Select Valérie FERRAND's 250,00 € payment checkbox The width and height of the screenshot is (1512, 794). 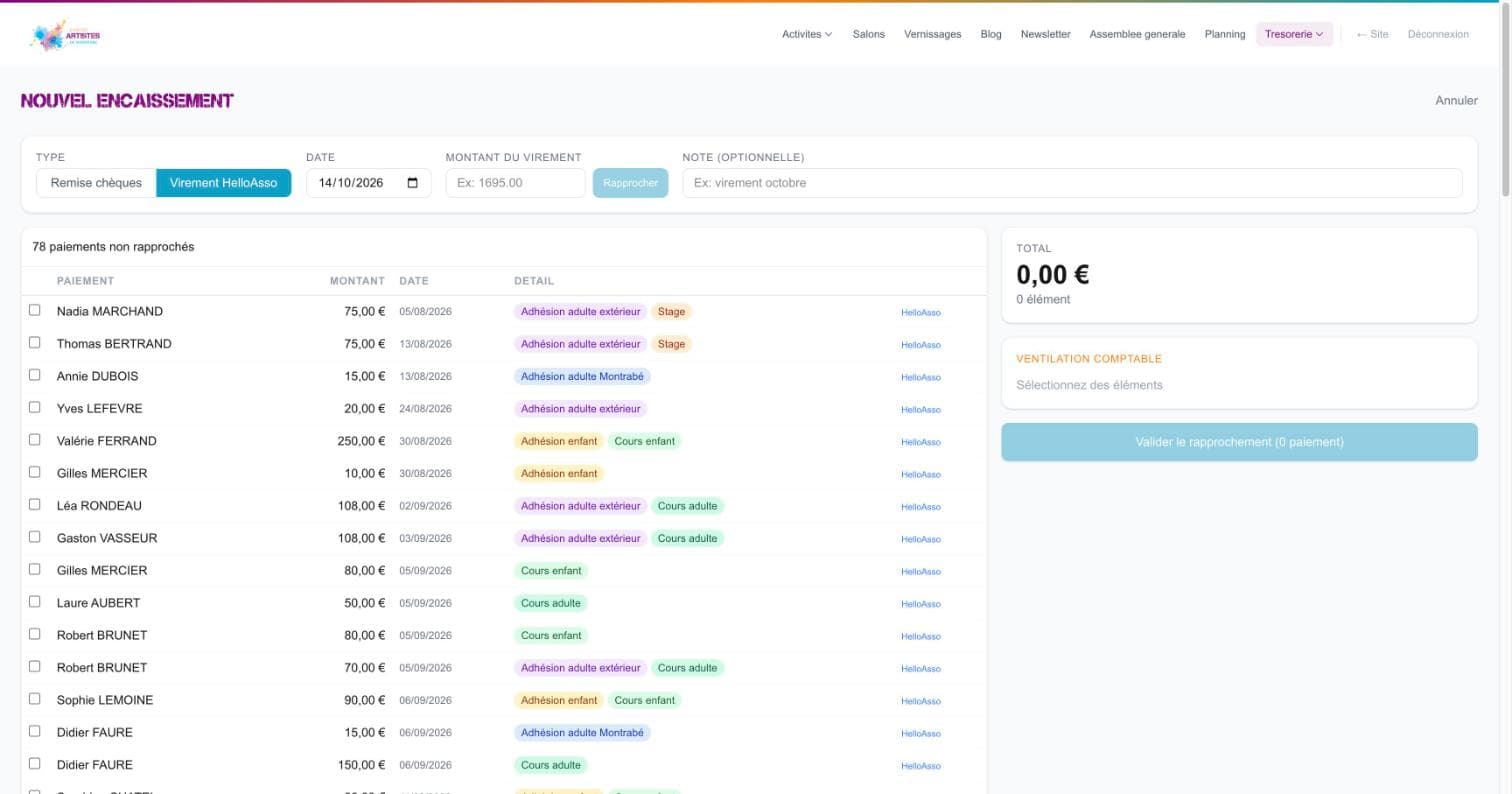point(35,439)
